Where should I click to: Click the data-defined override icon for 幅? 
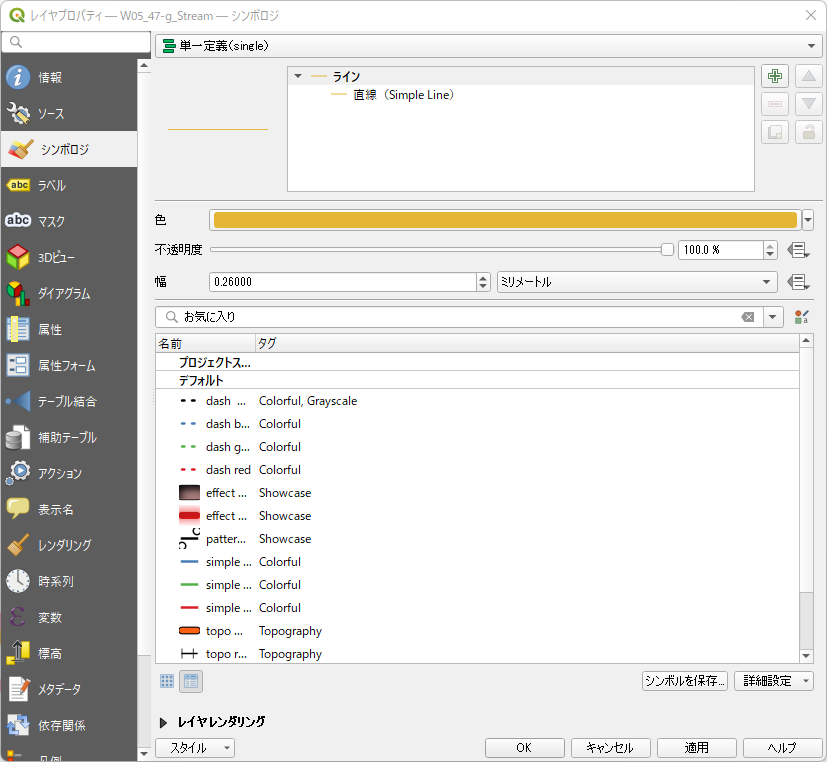click(797, 282)
